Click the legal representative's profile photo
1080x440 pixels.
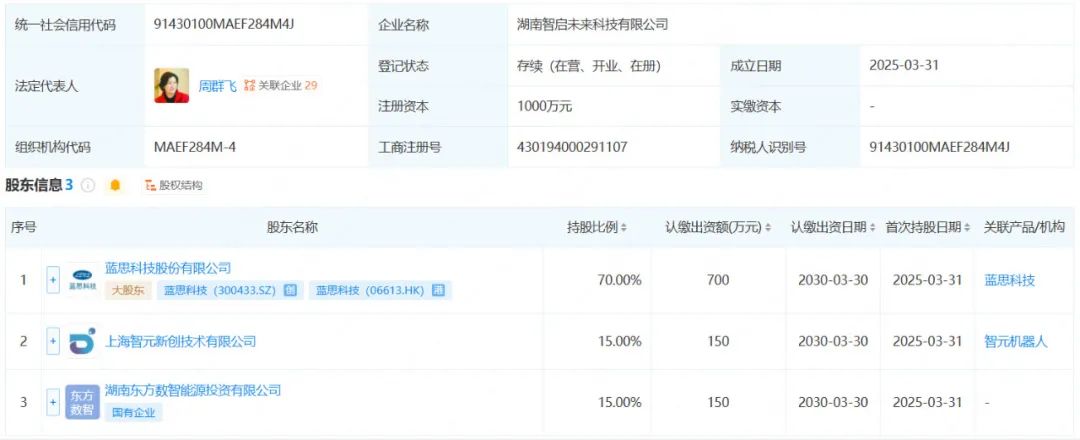click(171, 86)
